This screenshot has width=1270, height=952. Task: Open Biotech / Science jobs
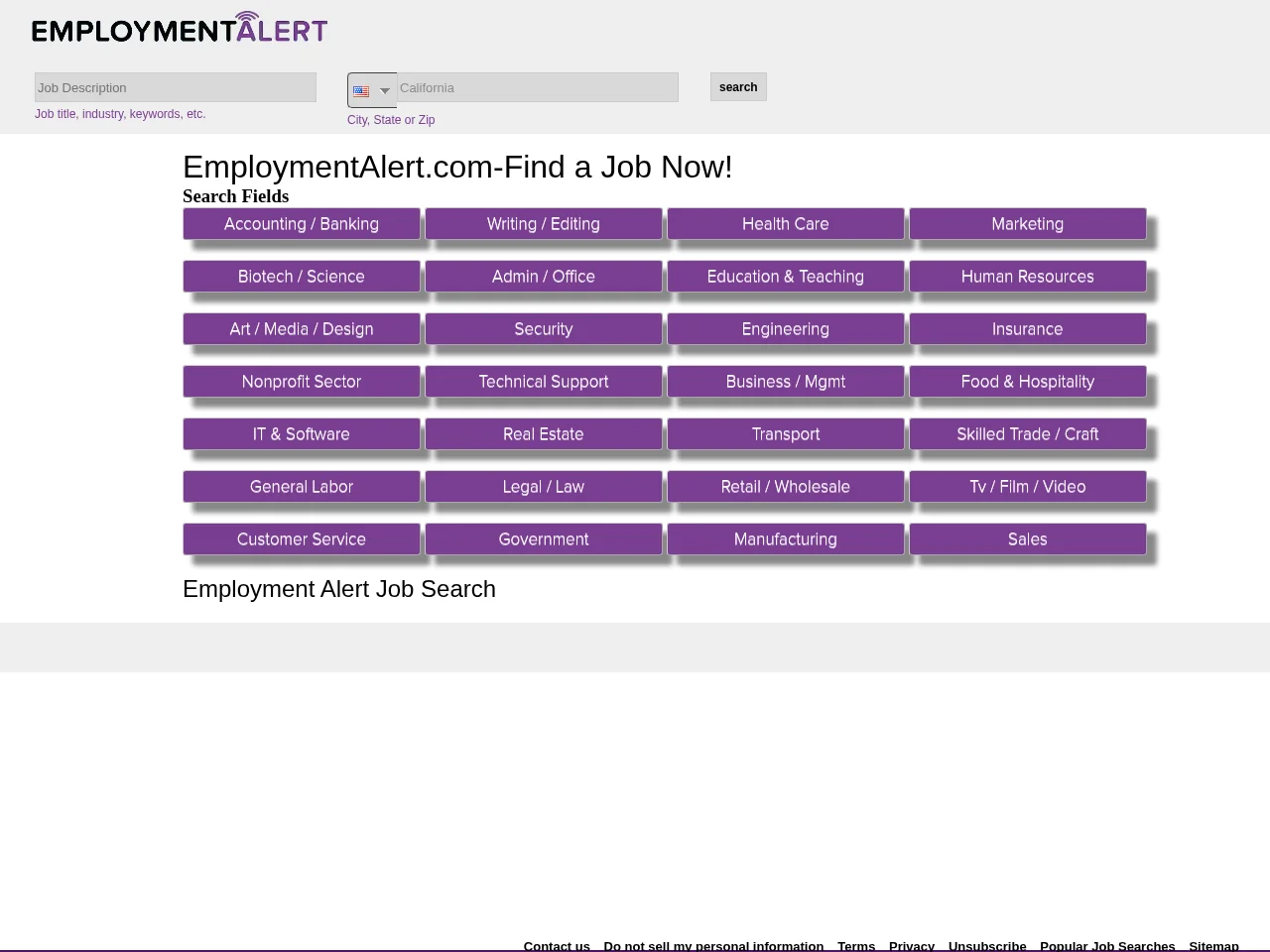302,277
